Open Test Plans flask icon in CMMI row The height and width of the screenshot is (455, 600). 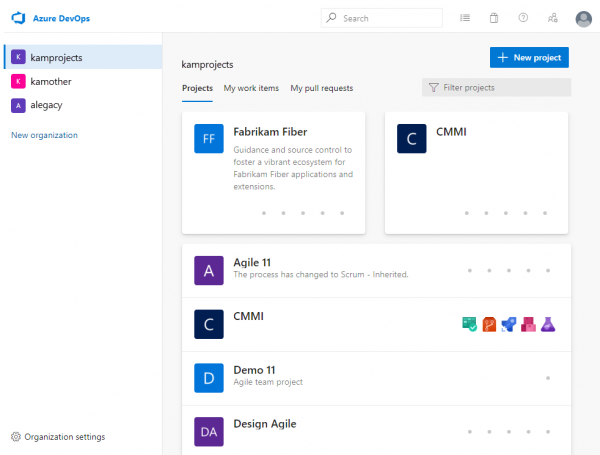point(548,324)
